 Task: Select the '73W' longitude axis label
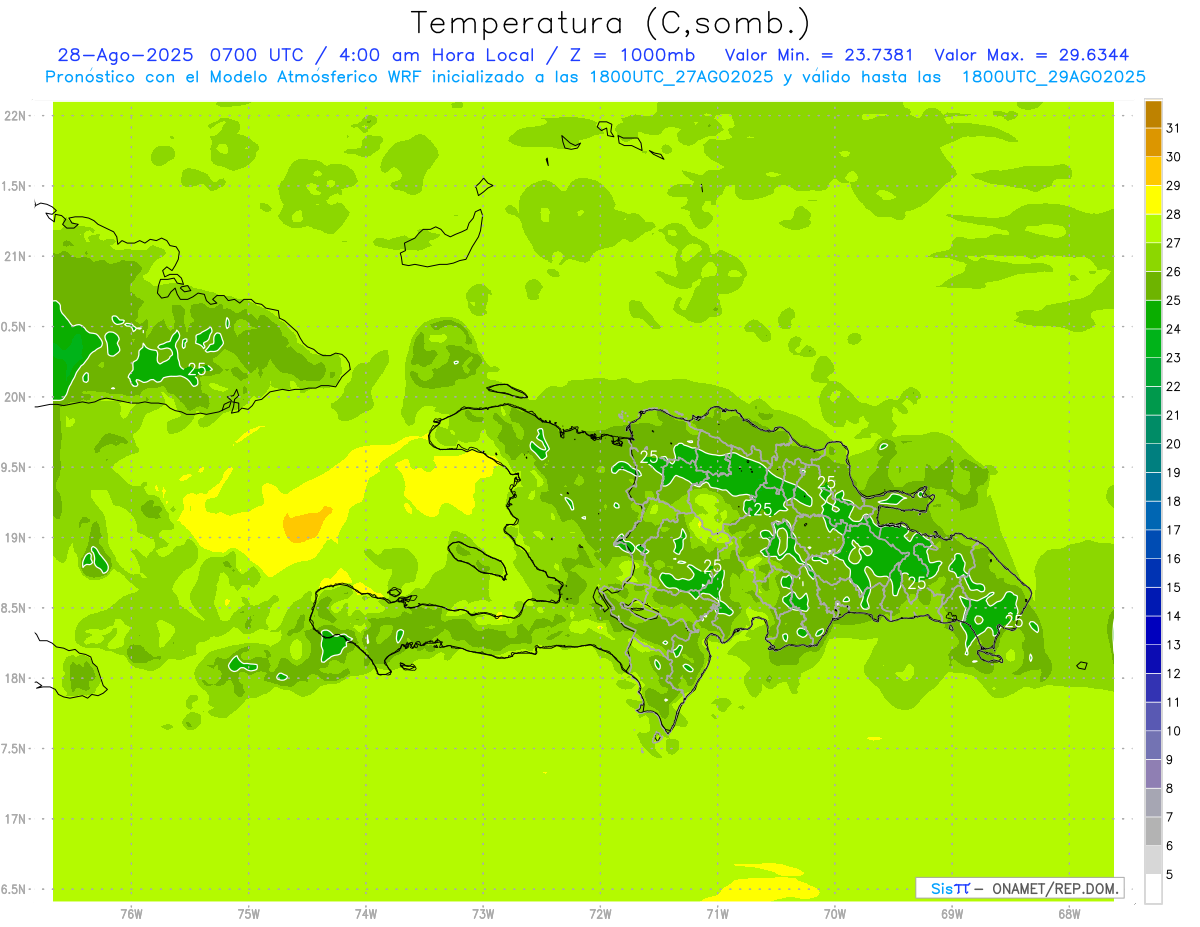(x=483, y=914)
